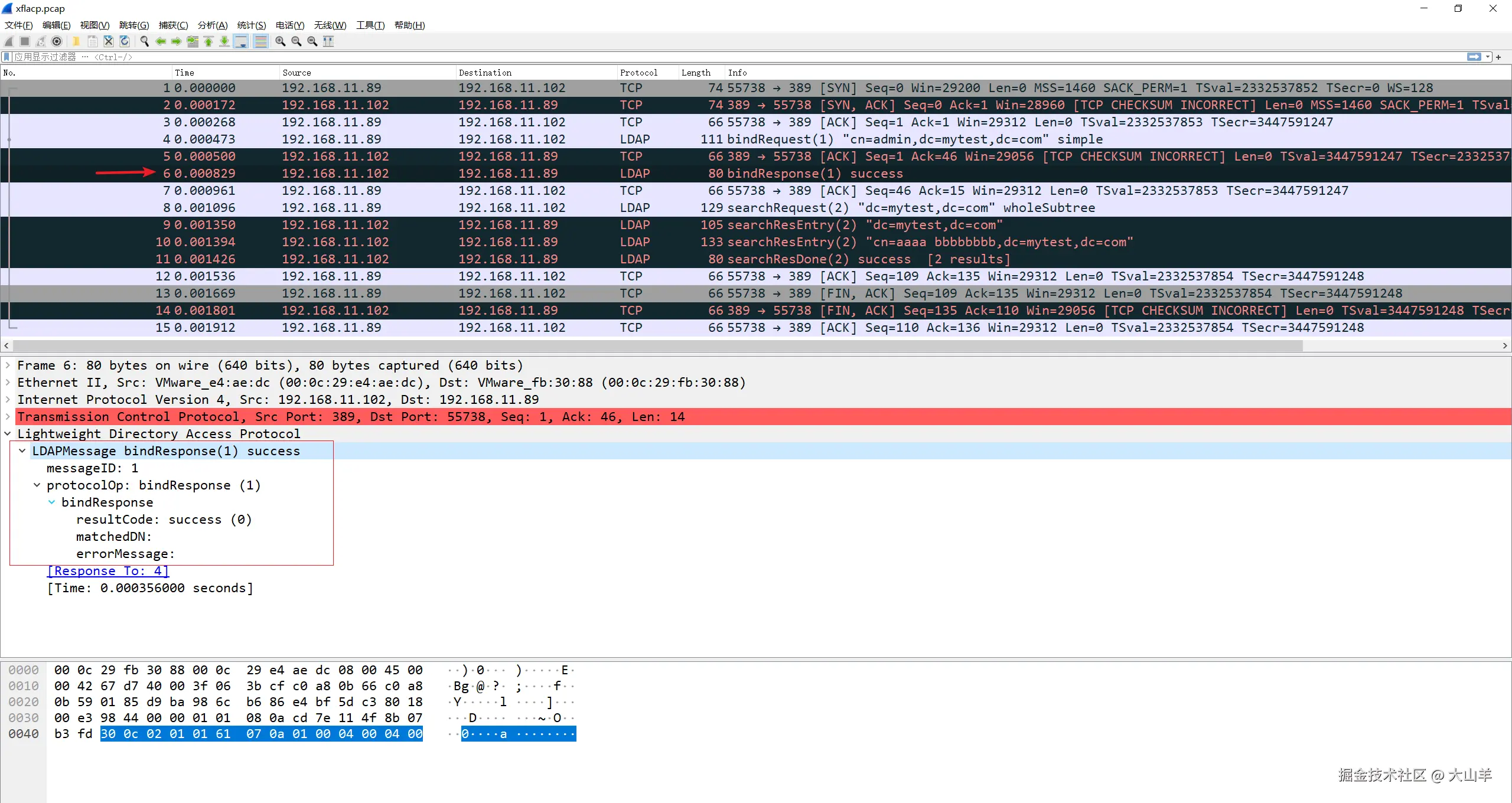This screenshot has height=803, width=1512.
Task: Click the reload capture file icon
Action: click(125, 41)
